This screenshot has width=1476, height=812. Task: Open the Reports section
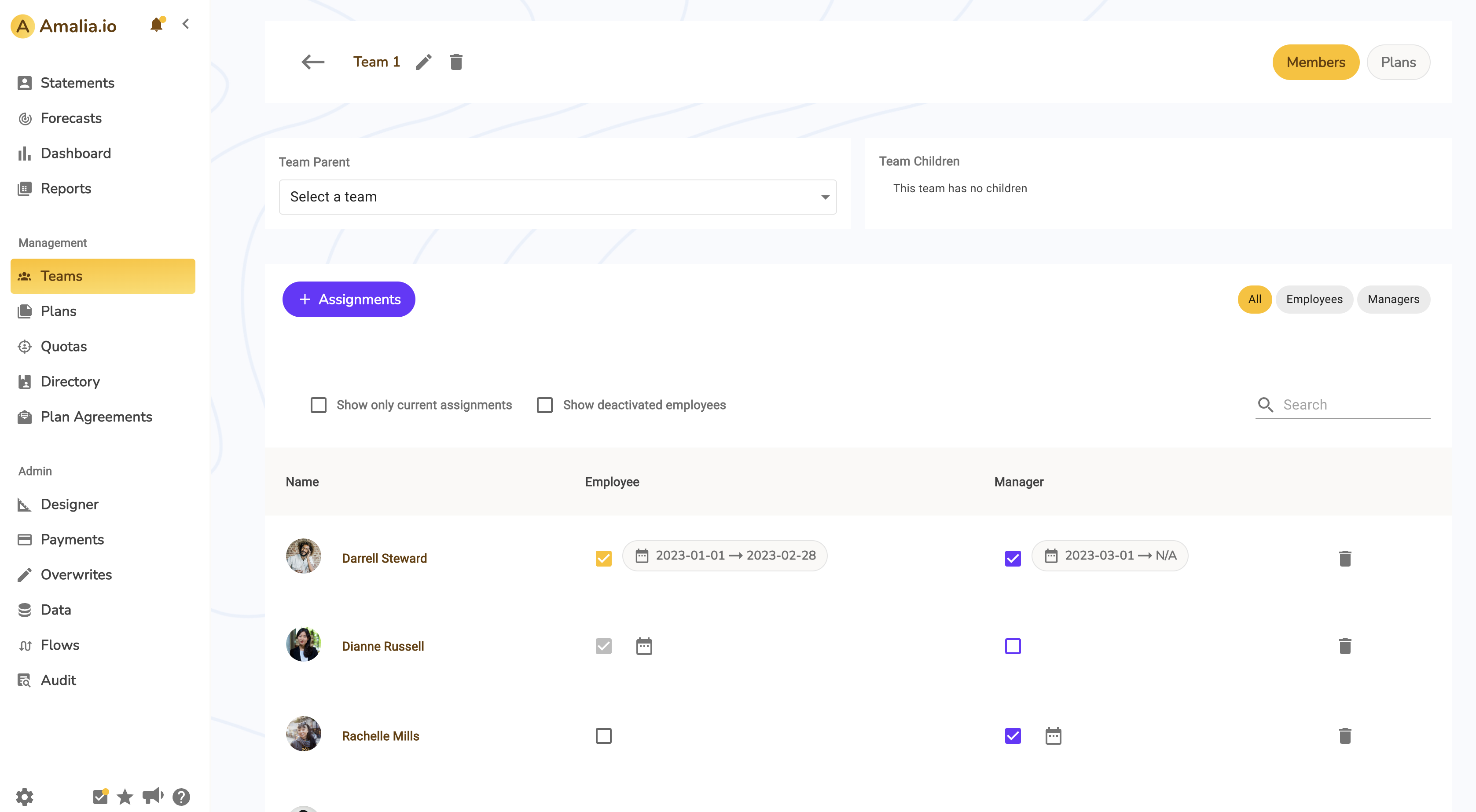click(103, 188)
